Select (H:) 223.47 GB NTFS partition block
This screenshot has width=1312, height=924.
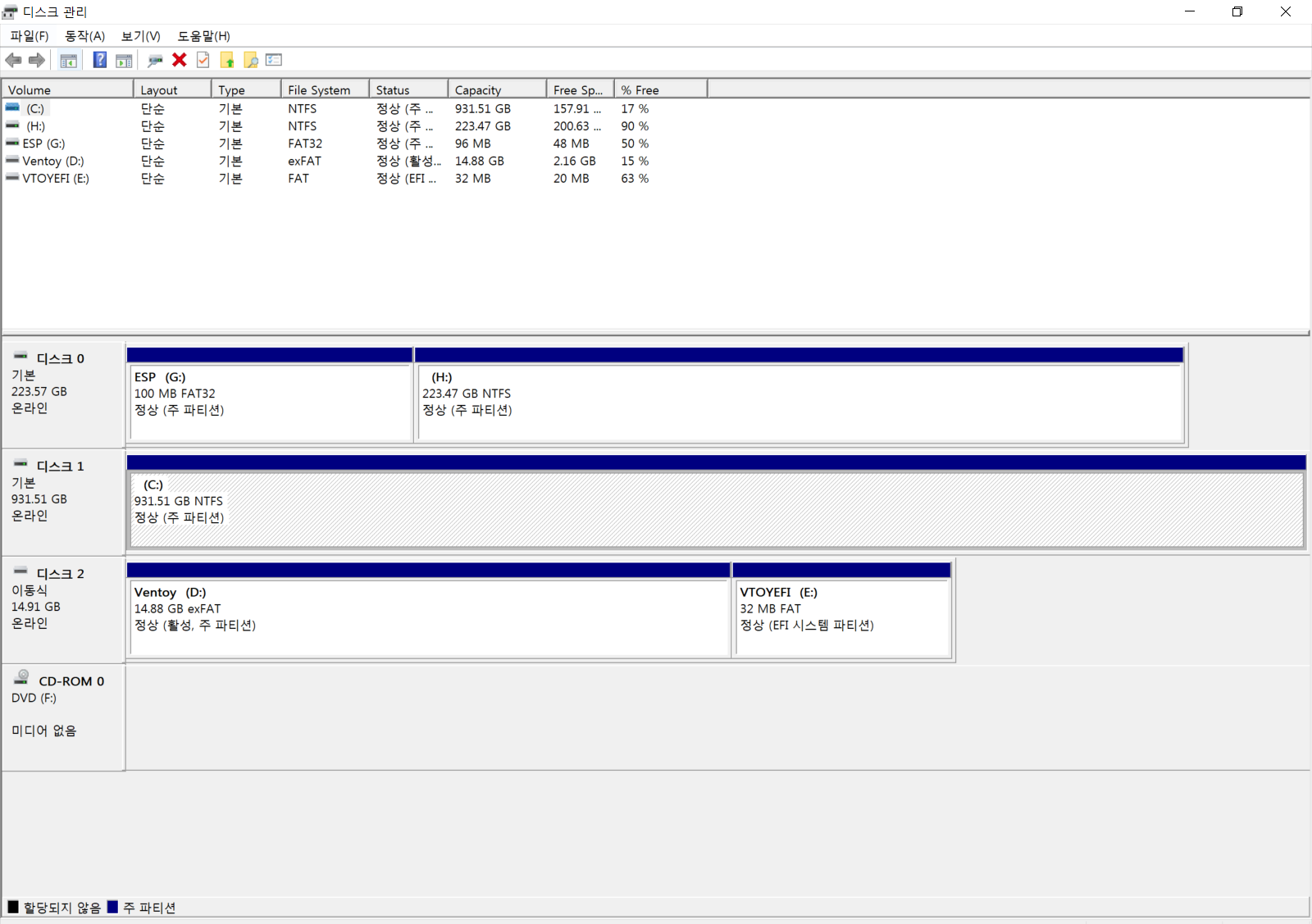[x=799, y=395]
